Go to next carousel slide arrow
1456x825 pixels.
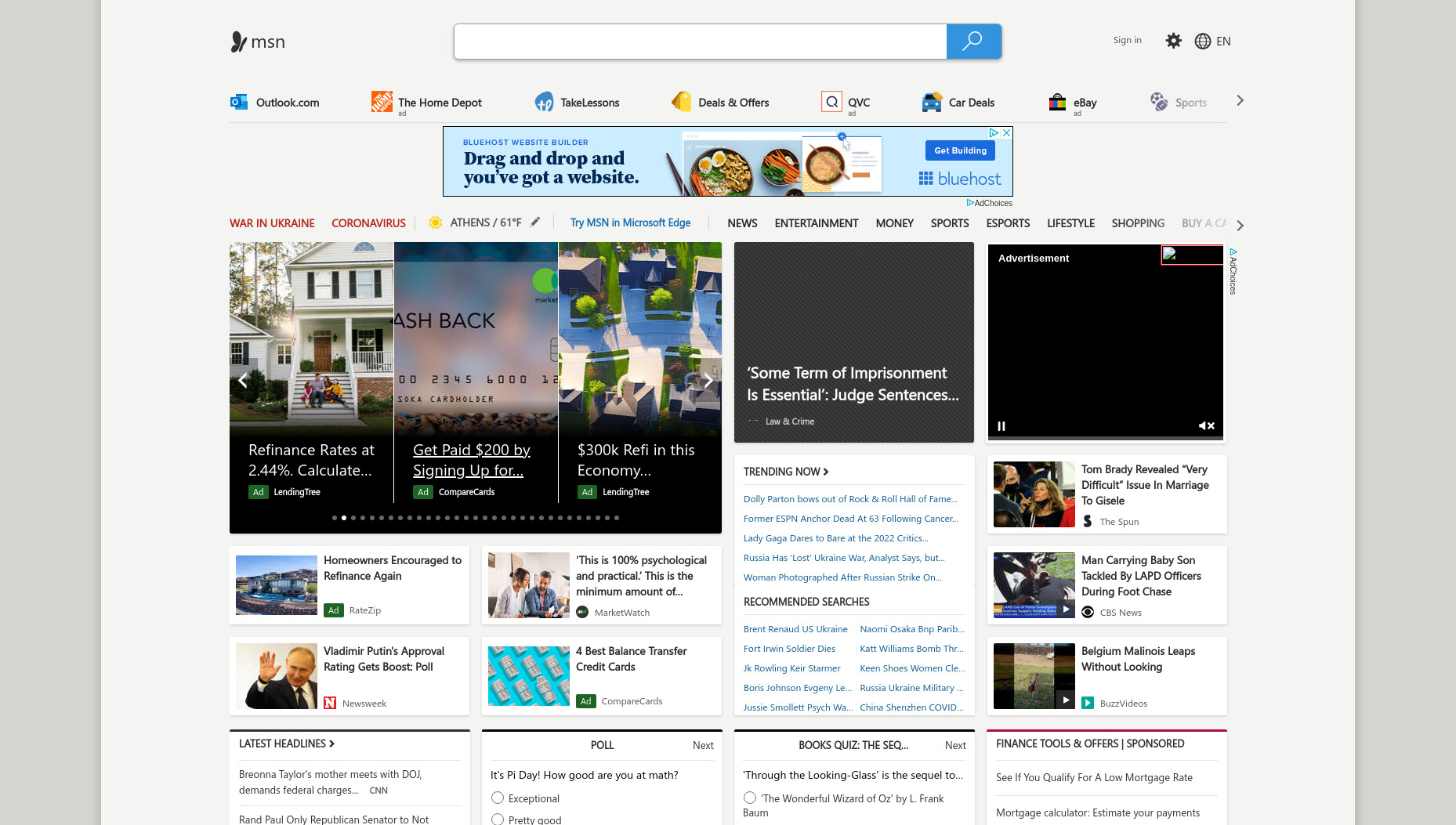pyautogui.click(x=708, y=380)
